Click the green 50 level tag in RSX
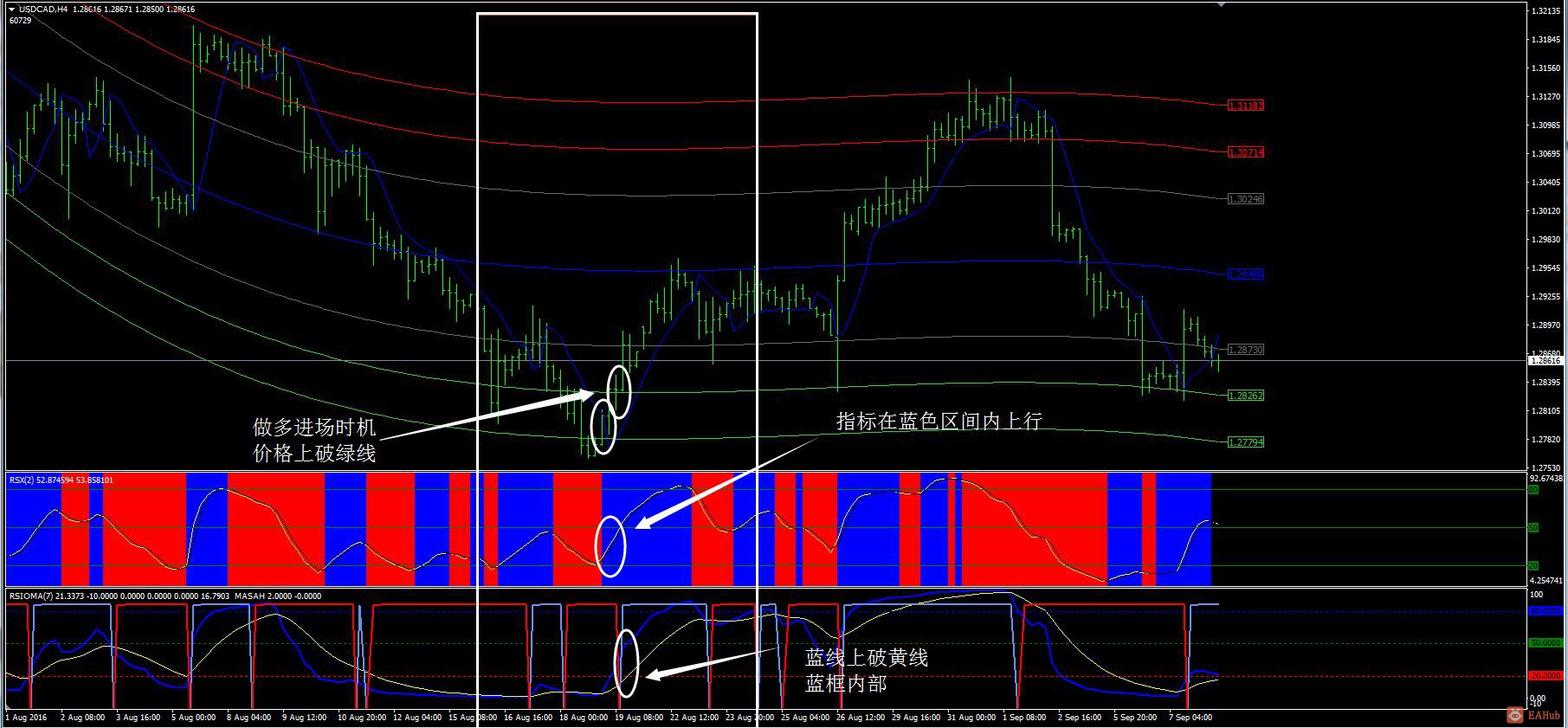 1533,528
